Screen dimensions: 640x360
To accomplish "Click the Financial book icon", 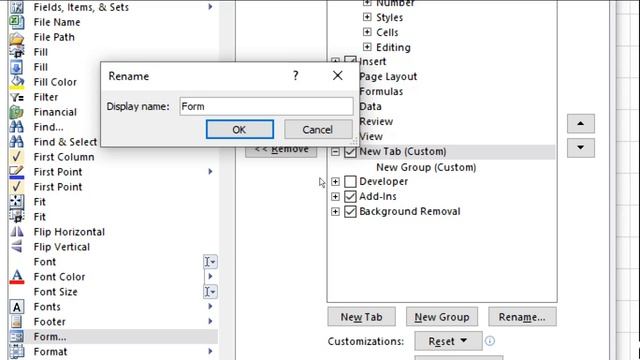I will coord(16,112).
